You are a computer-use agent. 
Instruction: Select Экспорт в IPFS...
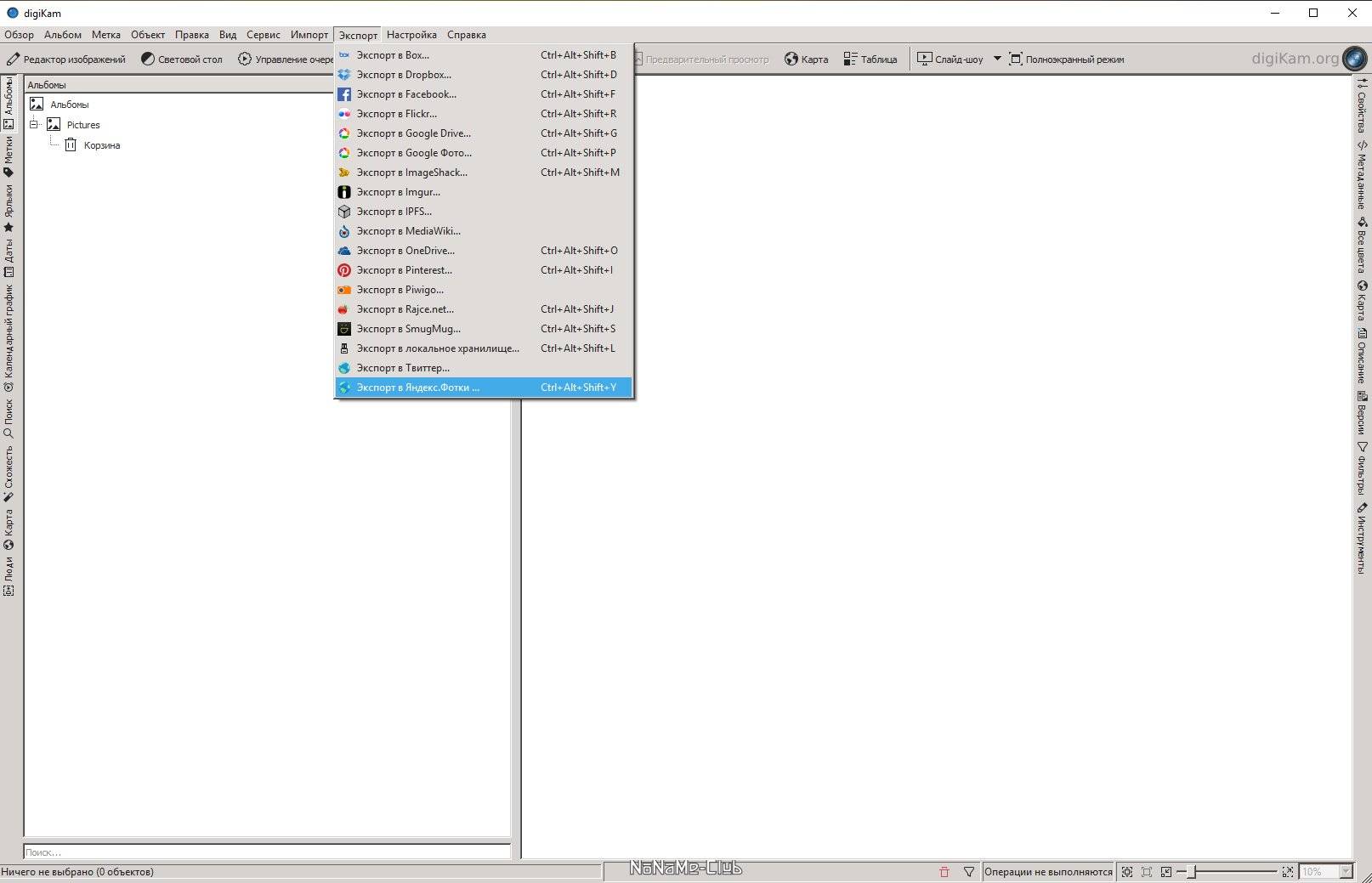tap(484, 212)
